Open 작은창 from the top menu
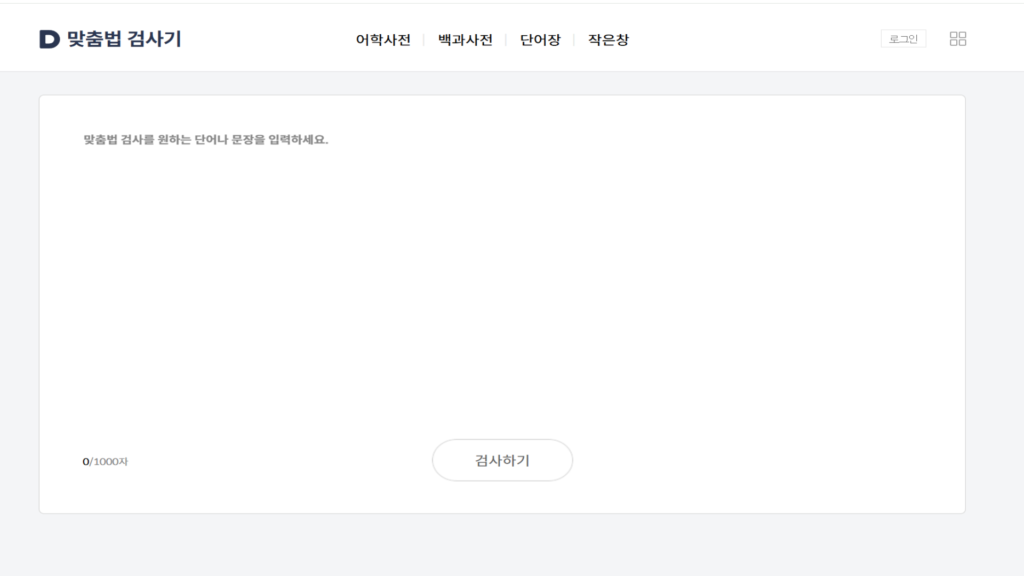Viewport: 1024px width, 576px height. click(608, 40)
